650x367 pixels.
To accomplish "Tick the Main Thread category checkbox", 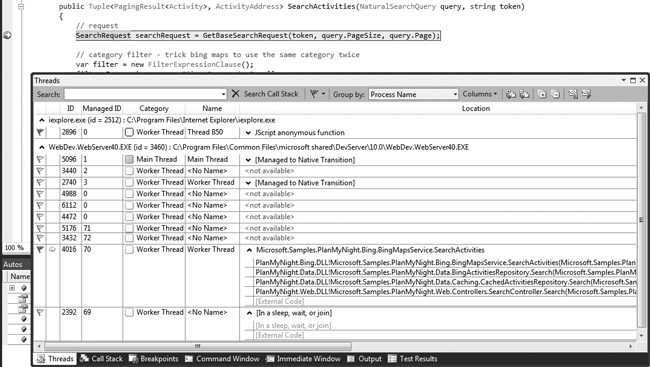I will pos(129,159).
